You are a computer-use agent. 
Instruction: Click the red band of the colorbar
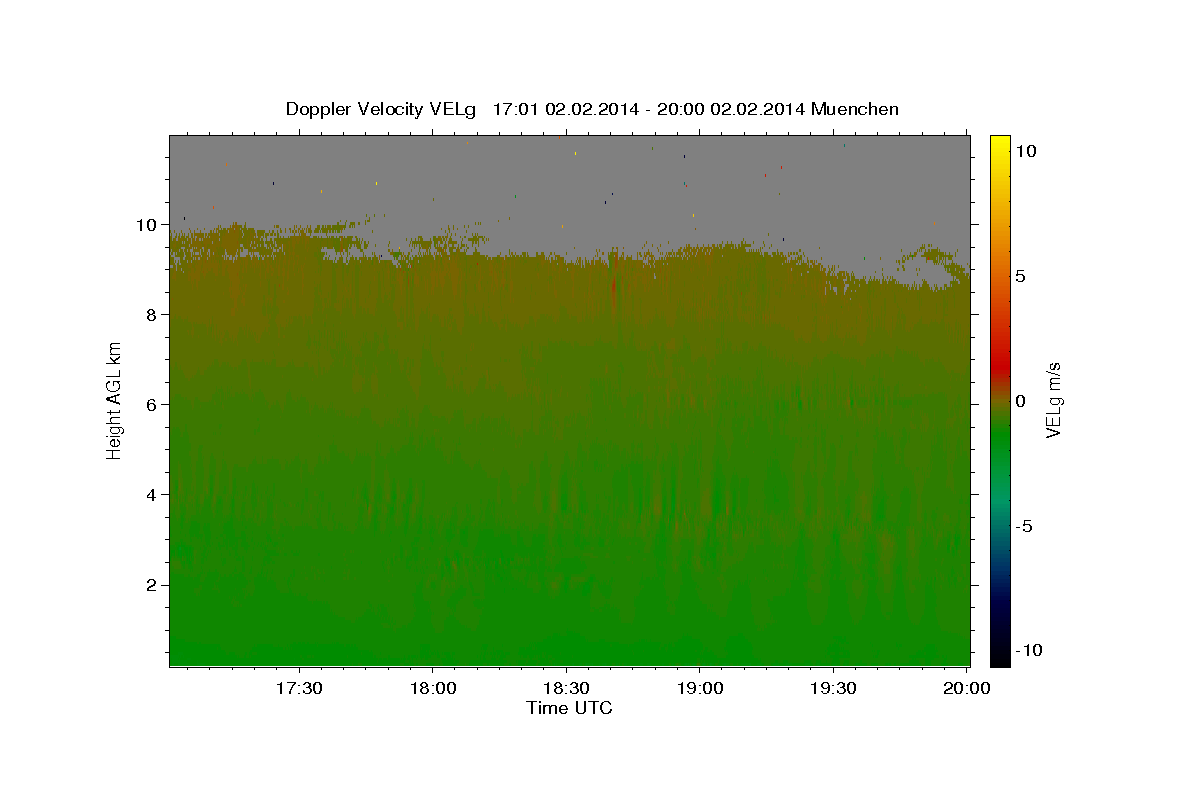click(x=1000, y=366)
